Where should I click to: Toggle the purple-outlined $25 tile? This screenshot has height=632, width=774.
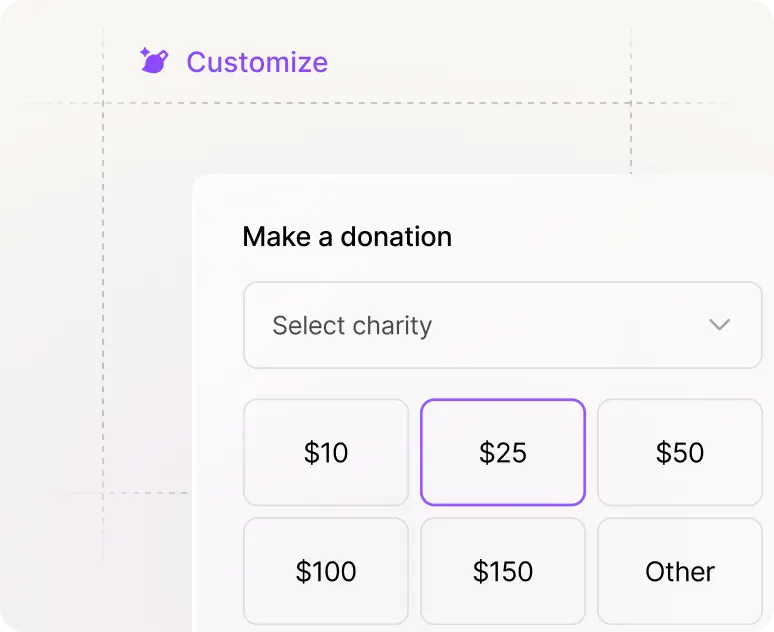[x=502, y=453]
